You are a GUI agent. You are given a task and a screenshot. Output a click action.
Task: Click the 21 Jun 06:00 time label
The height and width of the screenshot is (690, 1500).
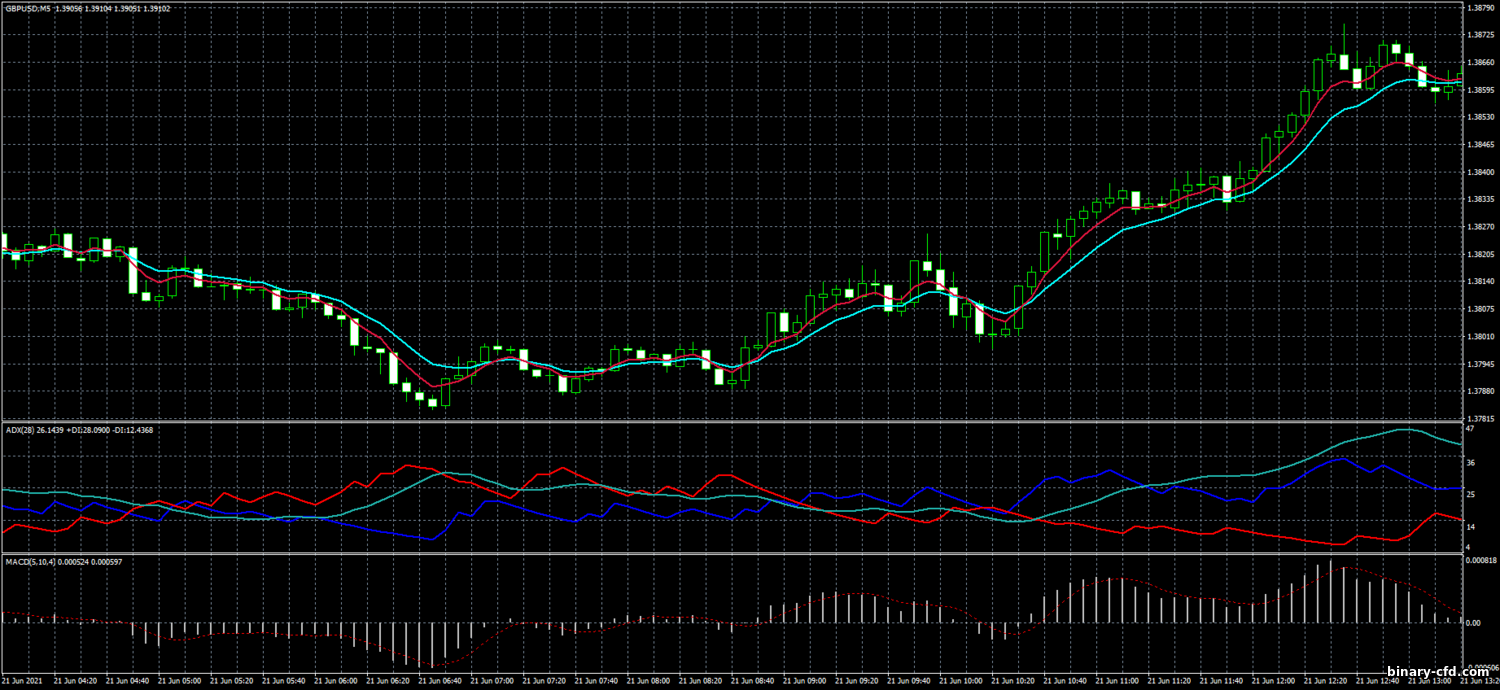336,679
